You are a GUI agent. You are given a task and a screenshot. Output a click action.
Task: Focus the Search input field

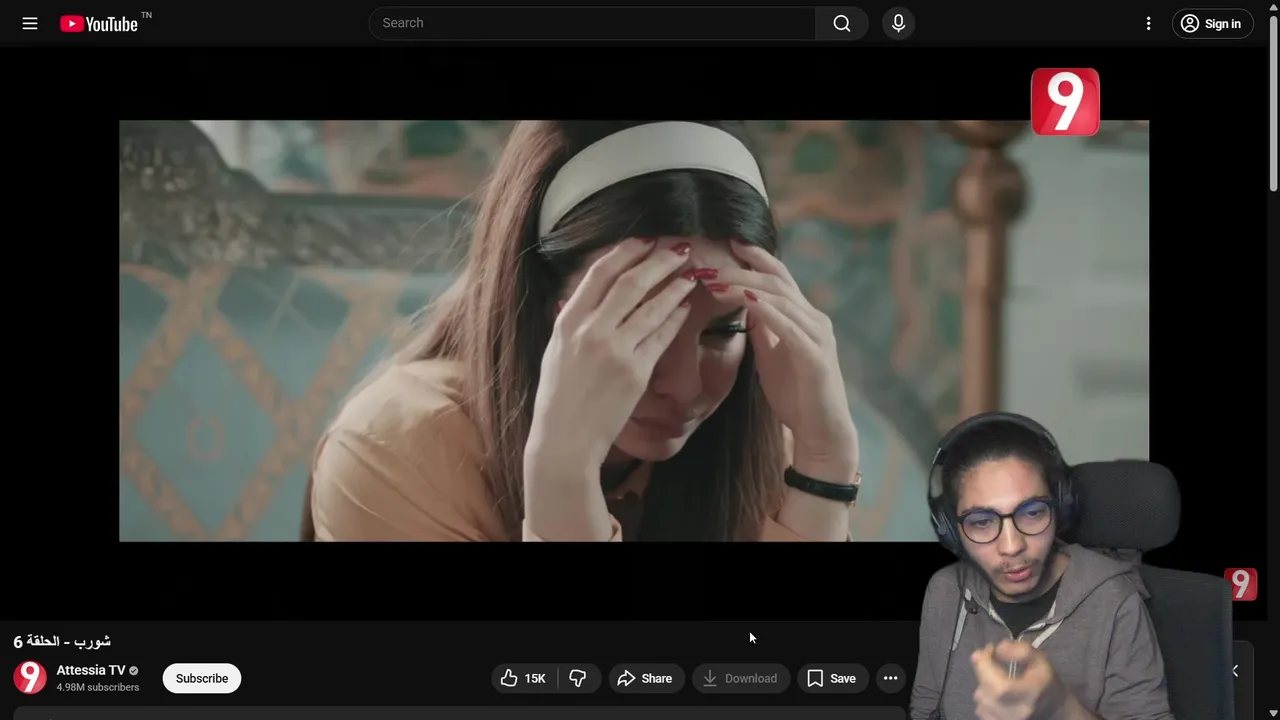[592, 23]
